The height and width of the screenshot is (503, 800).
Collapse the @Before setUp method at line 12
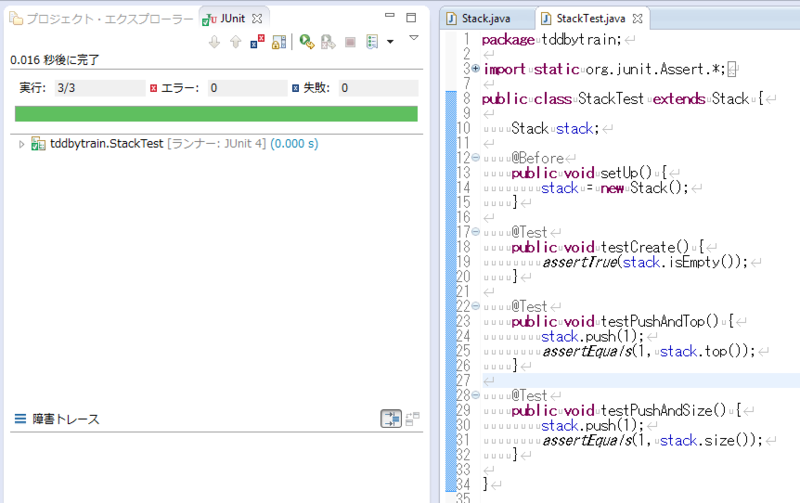[x=476, y=158]
